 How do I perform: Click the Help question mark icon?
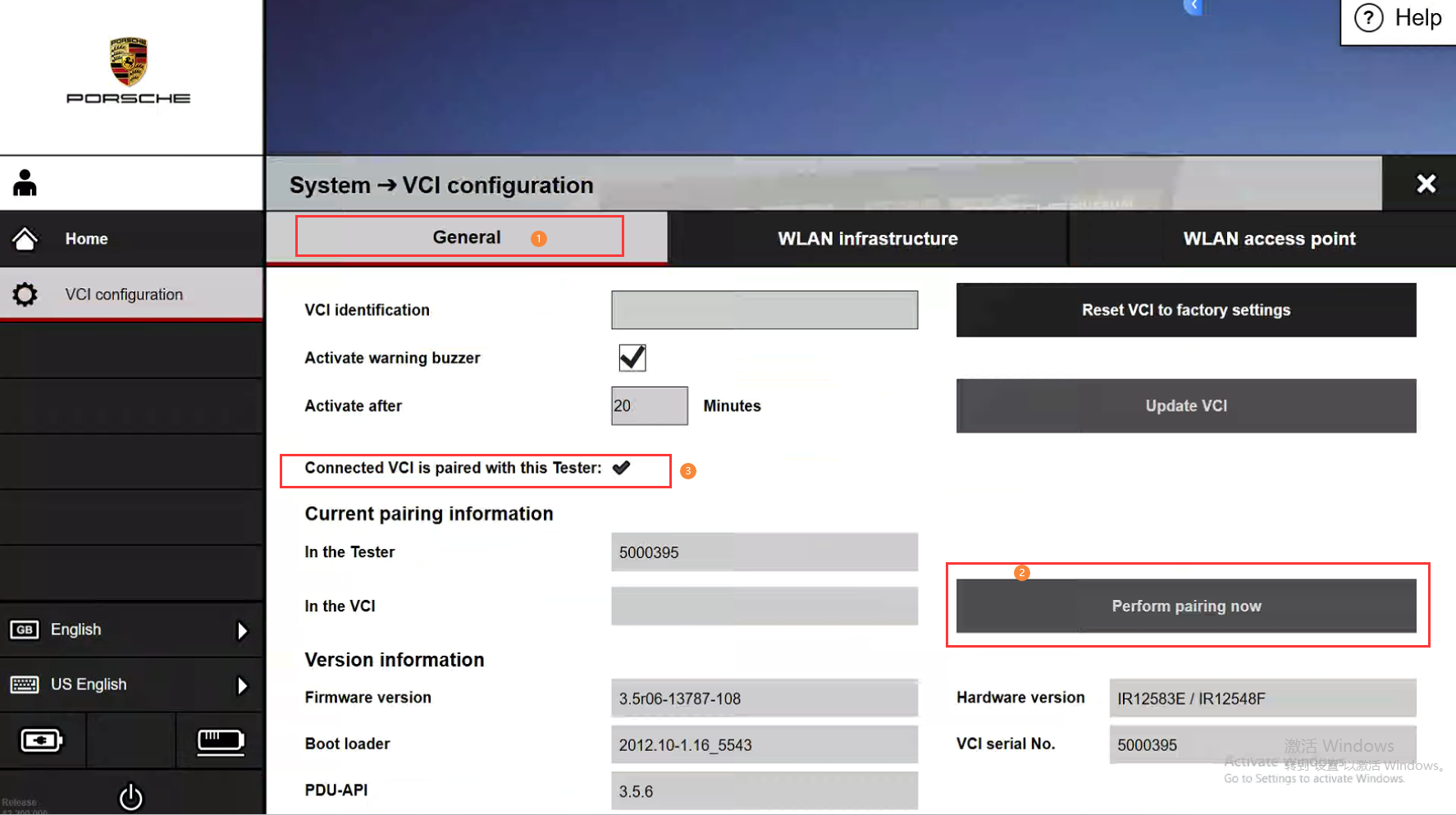(1368, 18)
